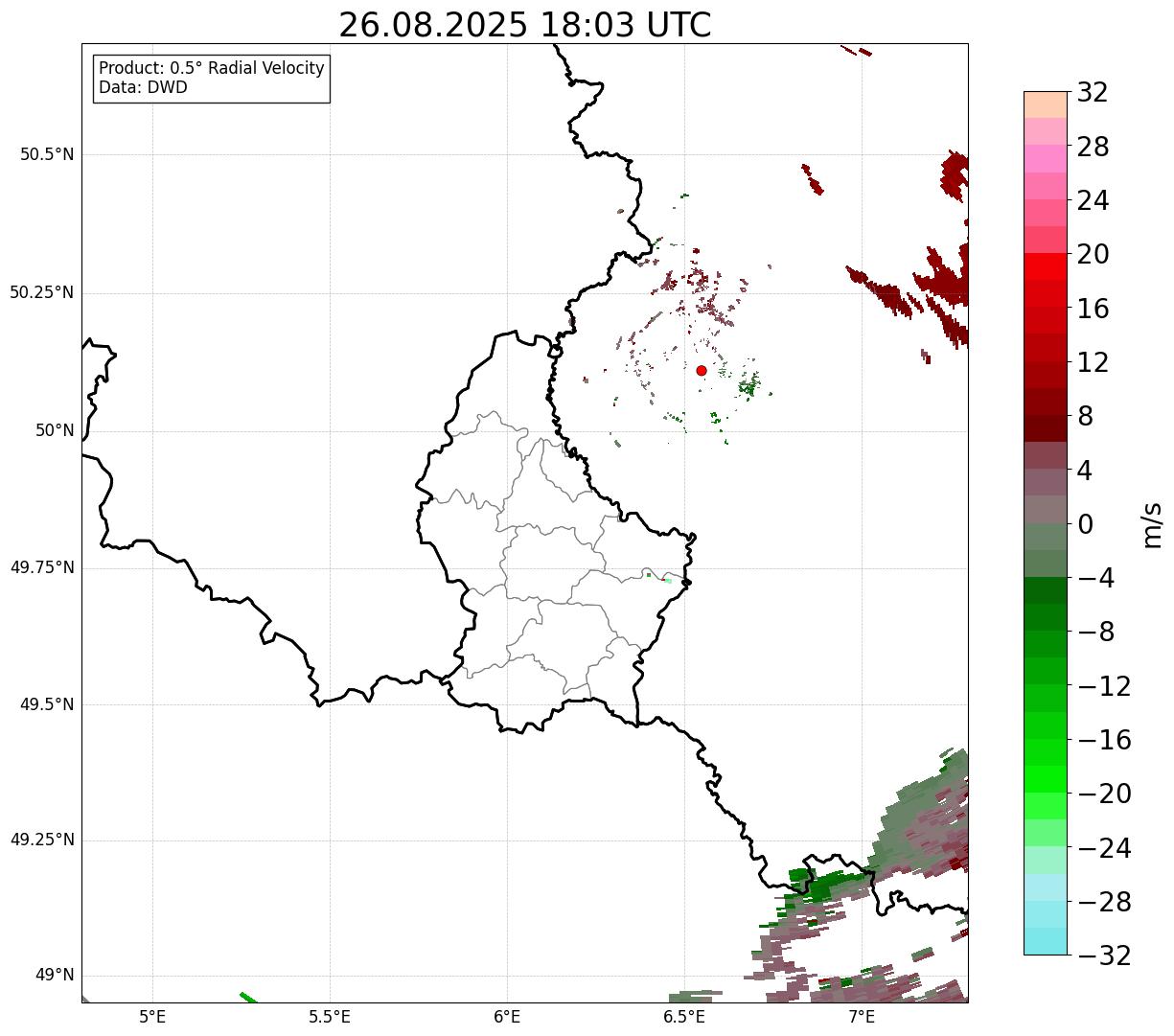Click the colorbar value −8
This screenshot has width=1174, height=1036.
1094,632
